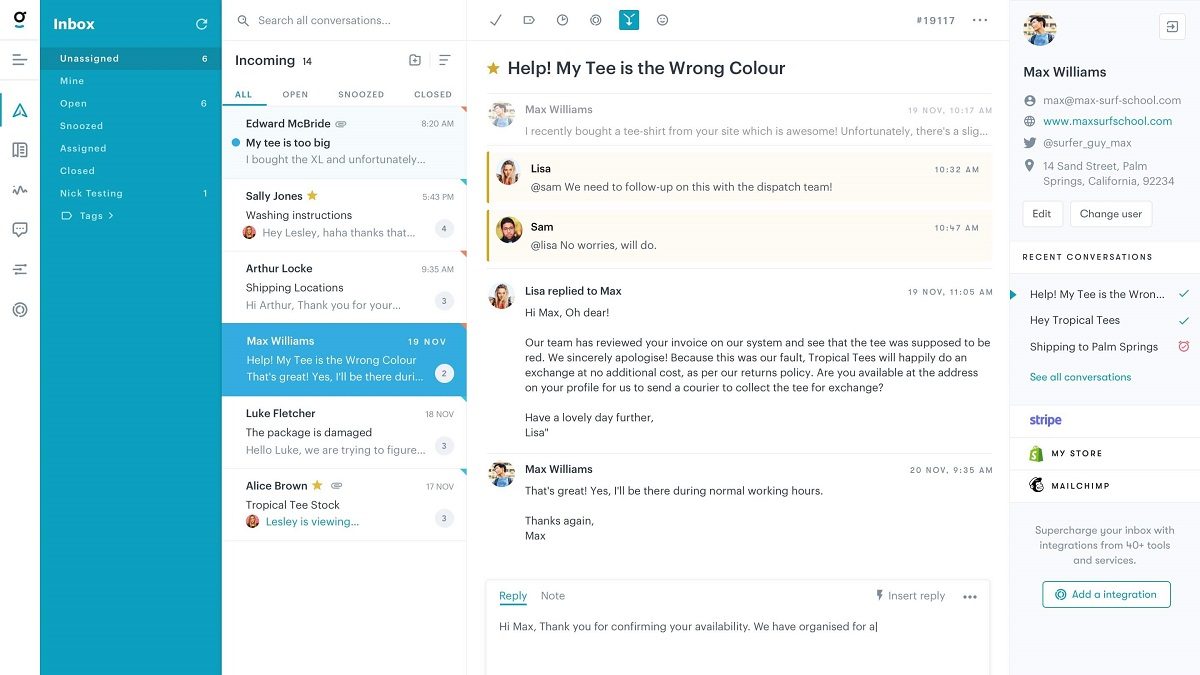This screenshot has width=1200, height=675.
Task: Open the three-dot menu next to #19117
Action: [979, 19]
